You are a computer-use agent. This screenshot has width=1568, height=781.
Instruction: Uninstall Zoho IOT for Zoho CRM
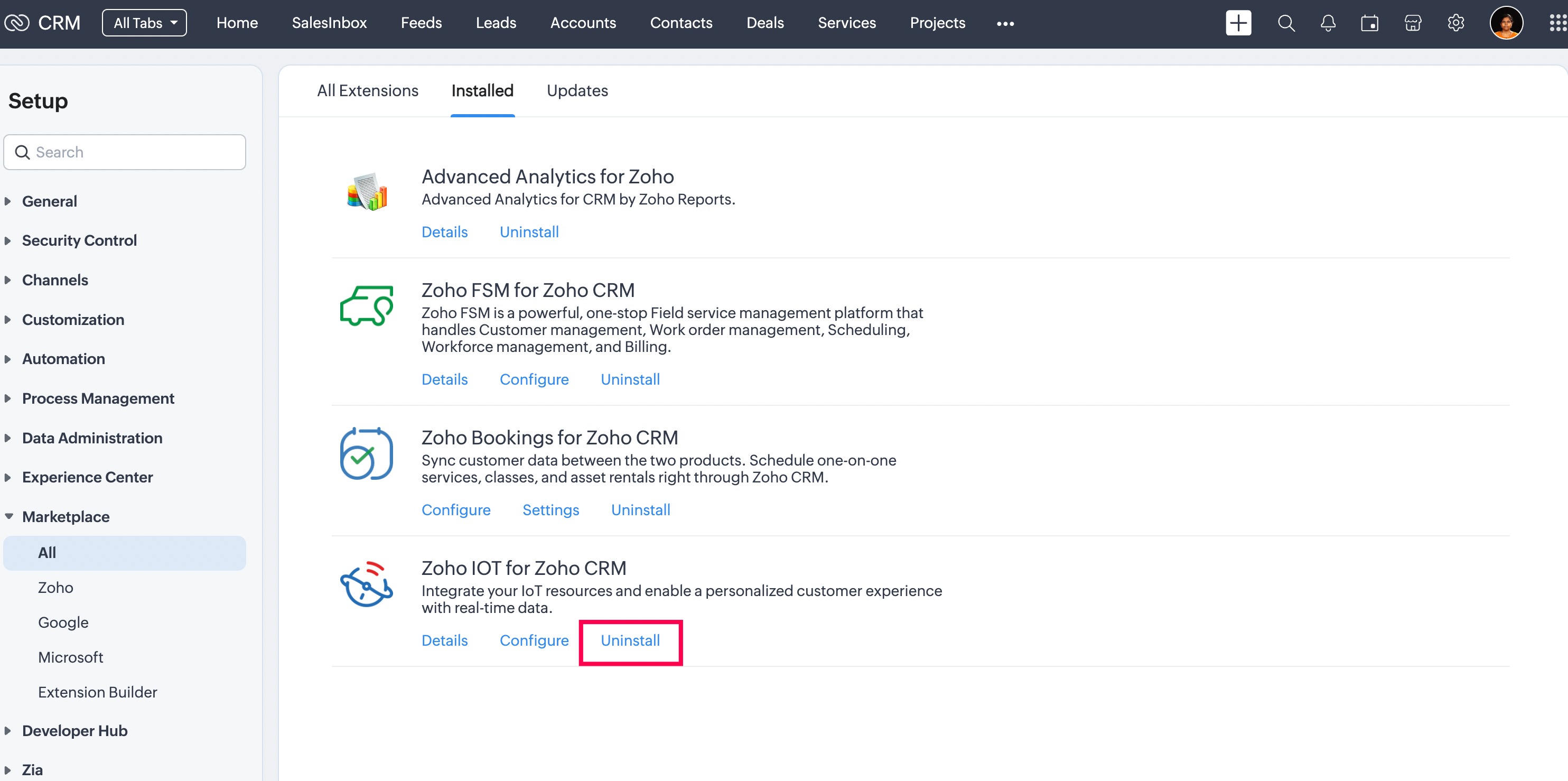pos(630,640)
